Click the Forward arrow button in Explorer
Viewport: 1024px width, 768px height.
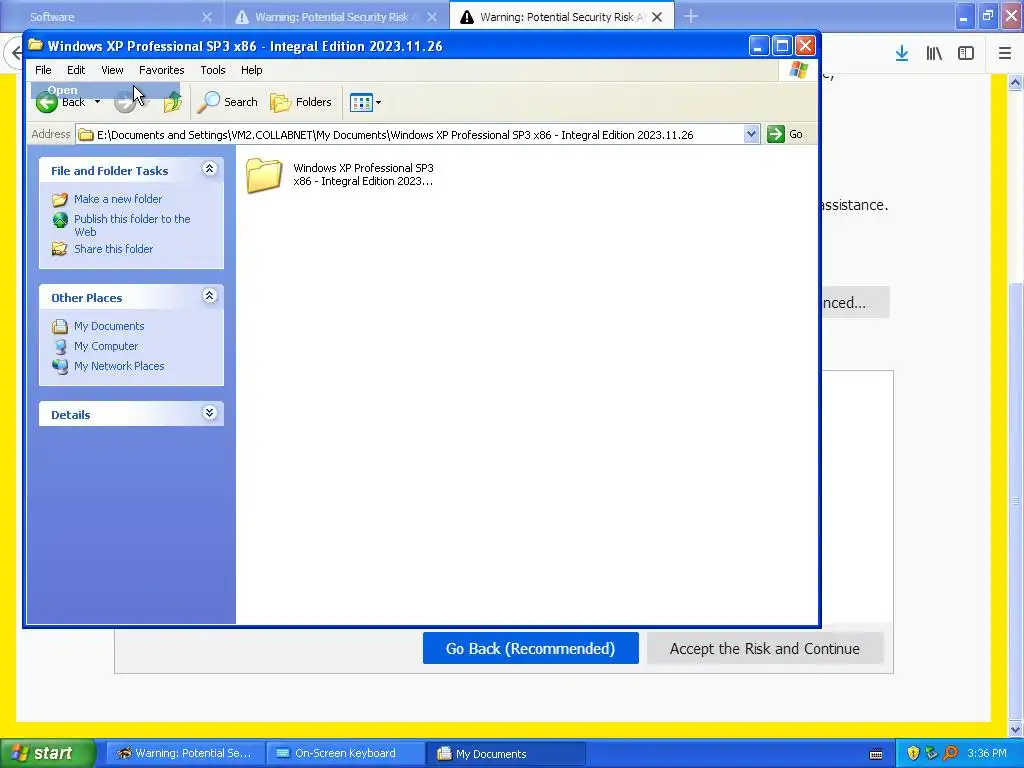pyautogui.click(x=124, y=103)
